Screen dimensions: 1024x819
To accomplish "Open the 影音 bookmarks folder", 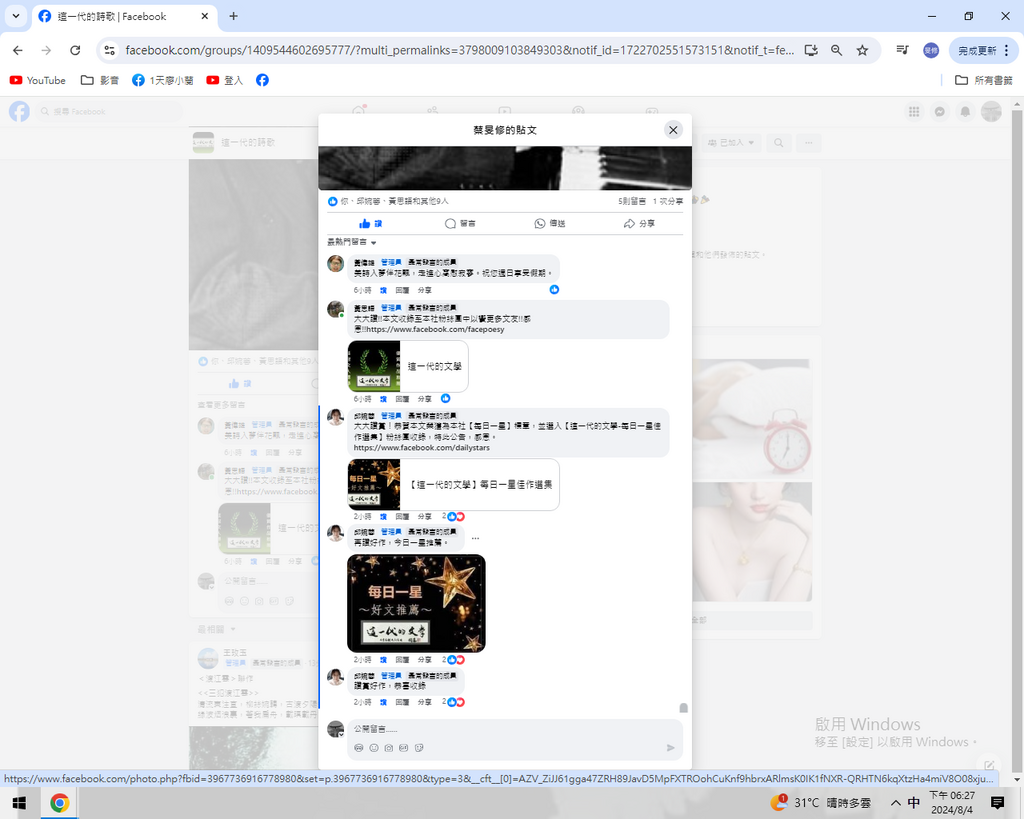I will [100, 80].
